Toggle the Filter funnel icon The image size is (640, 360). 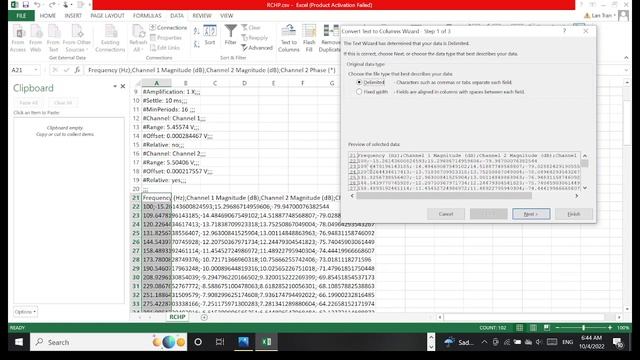[x=230, y=35]
